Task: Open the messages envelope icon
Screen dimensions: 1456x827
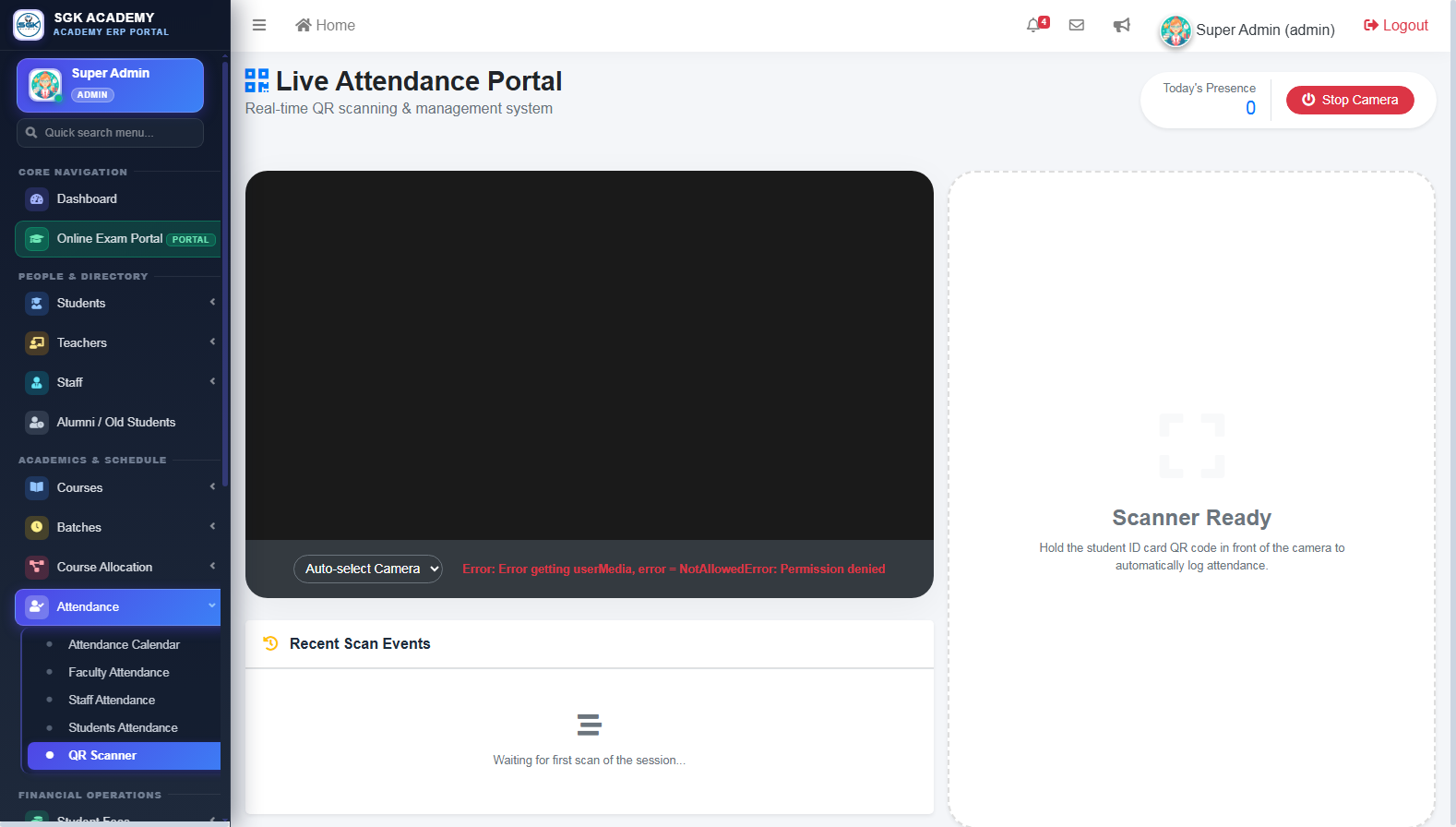Action: point(1077,25)
